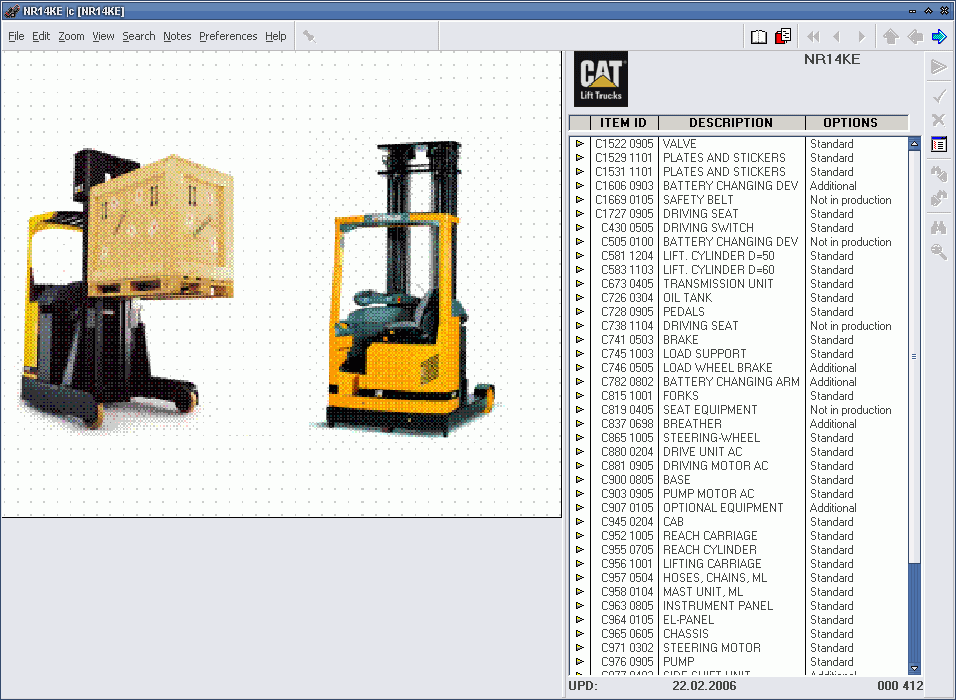Sort list by the DESCRIPTION column header
This screenshot has width=956, height=700.
coord(731,122)
